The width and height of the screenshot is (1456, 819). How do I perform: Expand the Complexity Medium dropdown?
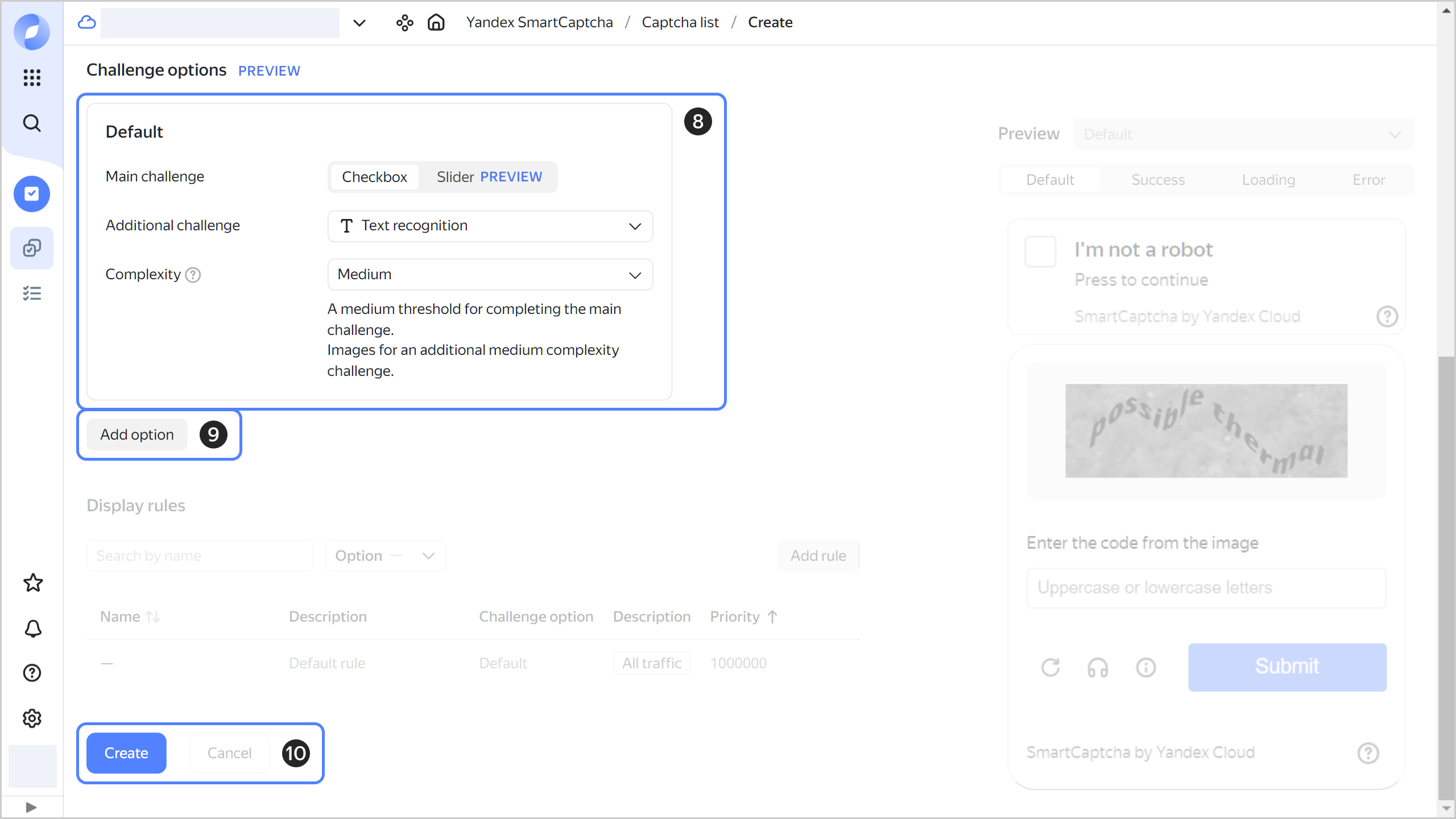point(490,275)
